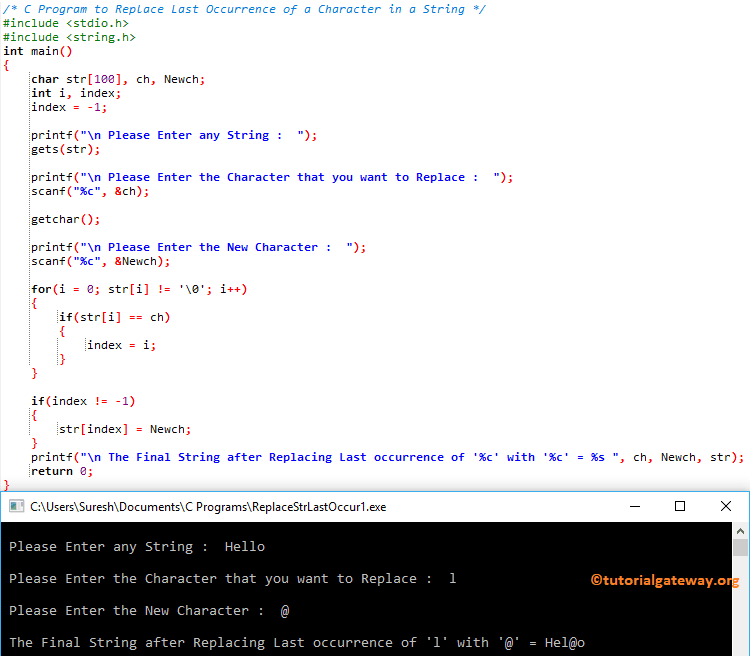The height and width of the screenshot is (656, 750).
Task: Minimize the ReplaceStrLastOccur1.exe console window
Action: click(x=635, y=506)
